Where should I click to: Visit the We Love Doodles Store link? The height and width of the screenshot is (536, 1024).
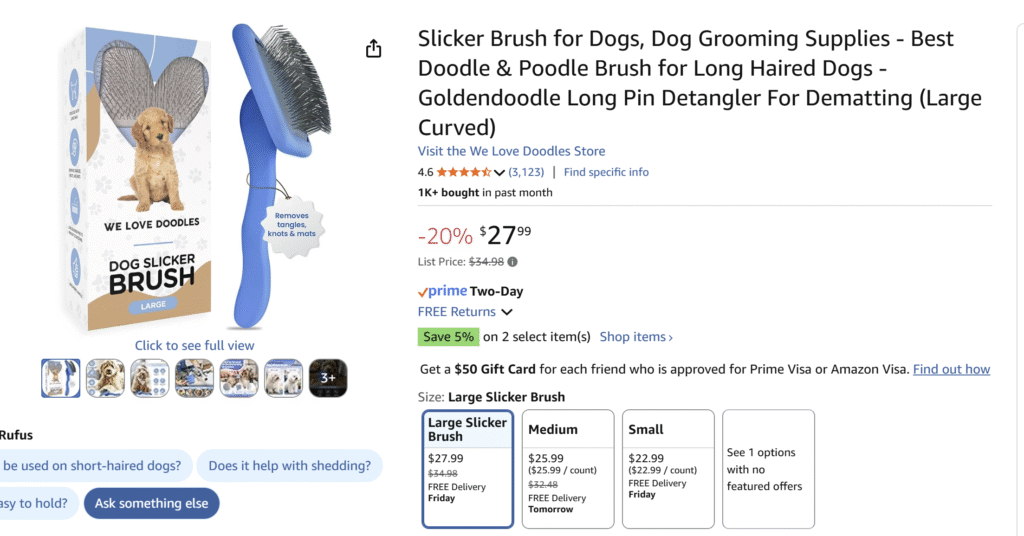(511, 151)
